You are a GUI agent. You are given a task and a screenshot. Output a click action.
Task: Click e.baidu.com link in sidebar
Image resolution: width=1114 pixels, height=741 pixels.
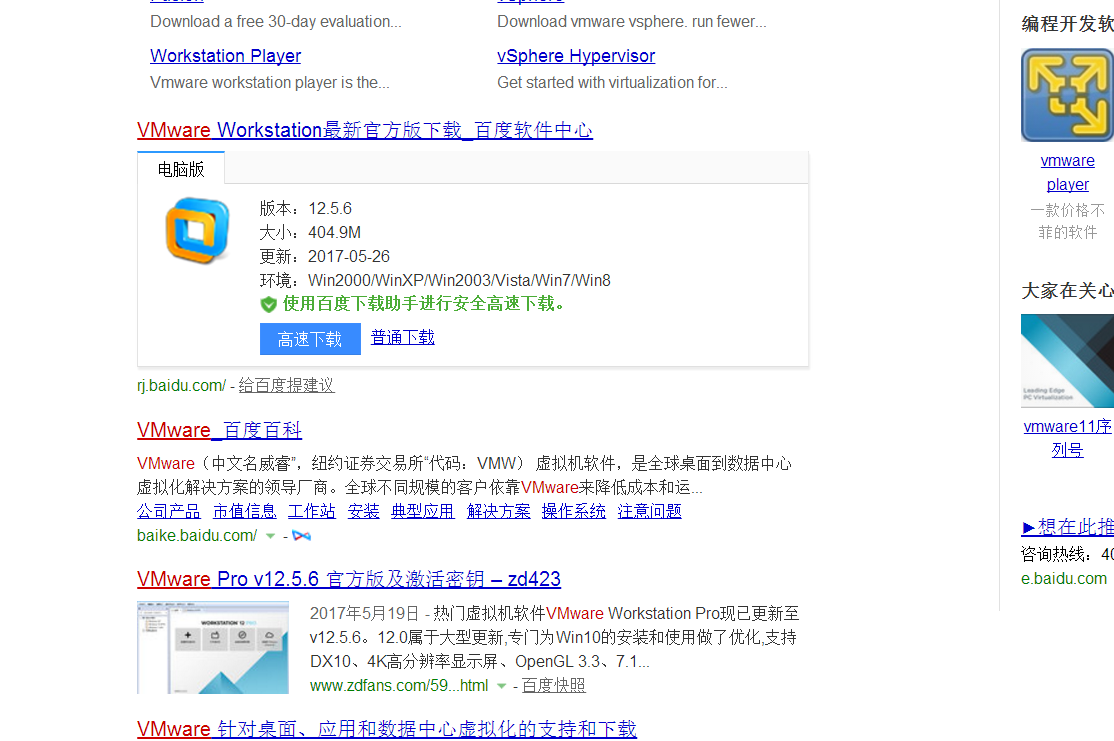click(x=1064, y=578)
